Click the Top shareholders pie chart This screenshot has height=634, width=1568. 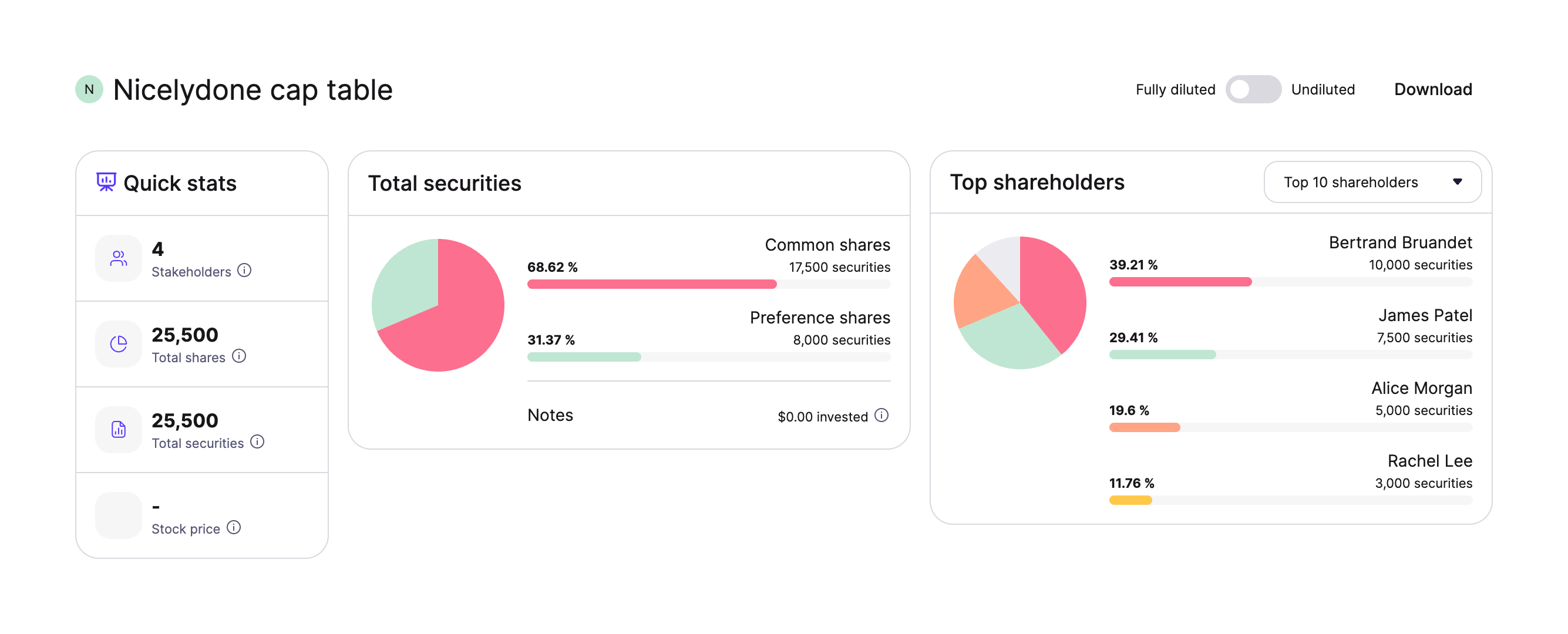[x=1019, y=303]
